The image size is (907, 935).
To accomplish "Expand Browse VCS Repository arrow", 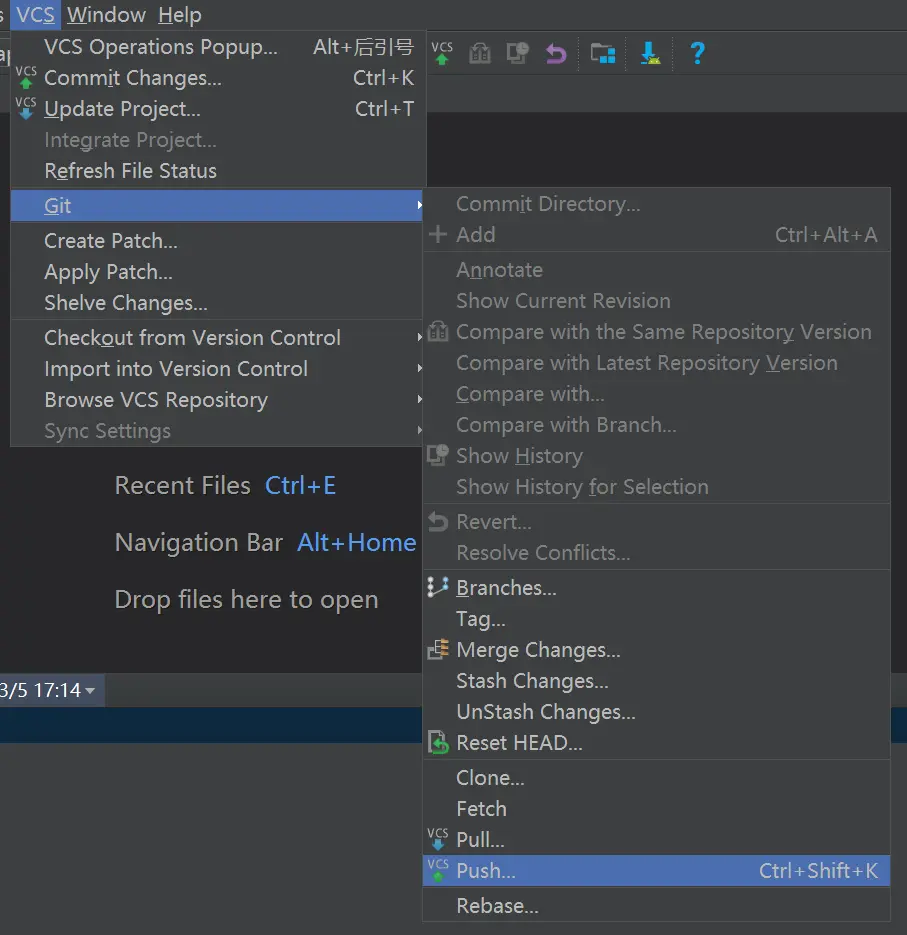I will (x=420, y=400).
